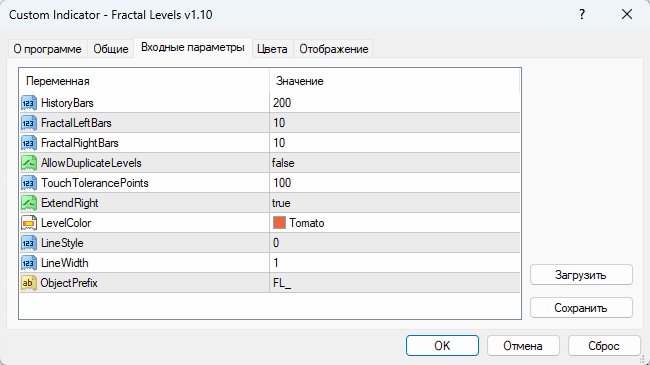This screenshot has height=365, width=650.
Task: Select the ObjectPrefix variable name
Action: click(x=69, y=283)
